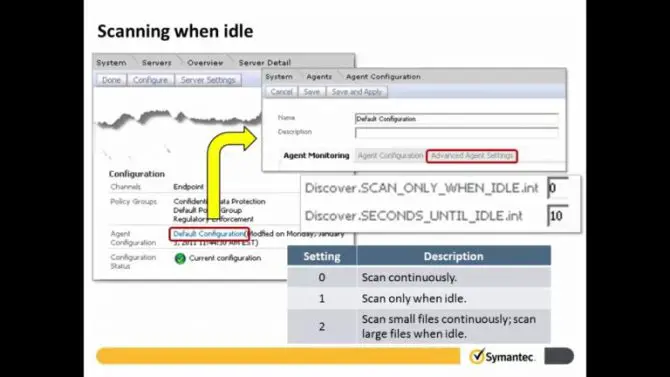The width and height of the screenshot is (670, 377).
Task: Click the empty Description field
Action: [456, 133]
